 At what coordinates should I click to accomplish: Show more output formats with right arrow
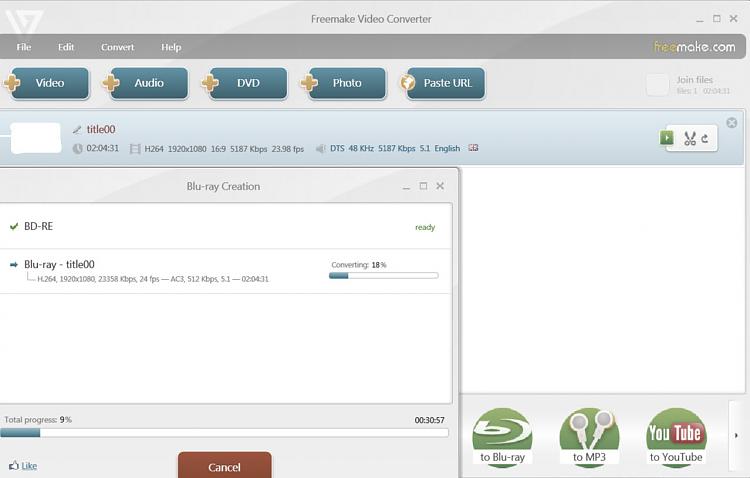(736, 435)
